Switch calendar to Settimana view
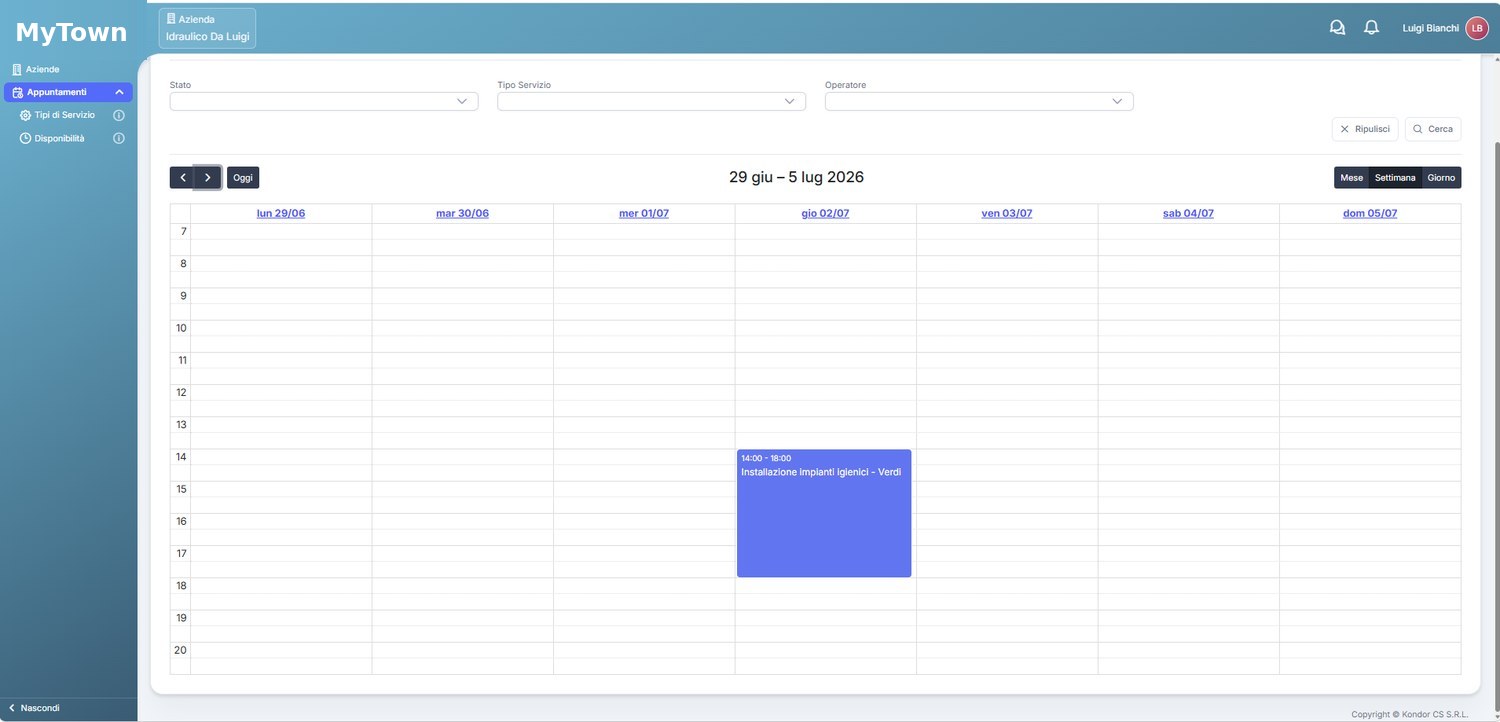 (x=1395, y=177)
